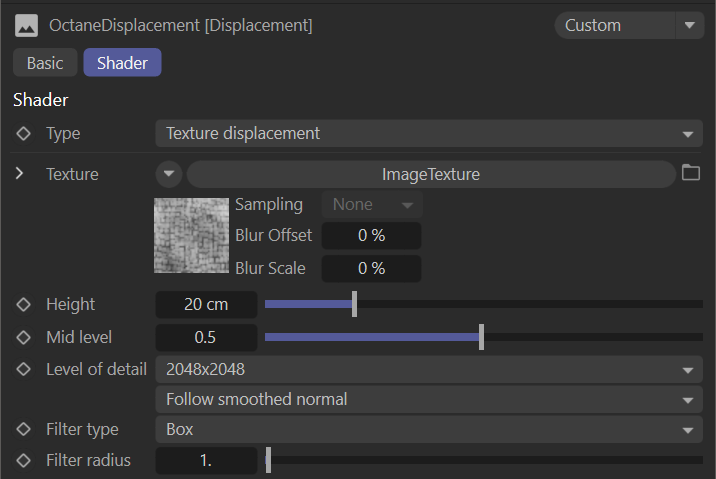Expand the Texture row chevron
Viewport: 716px width, 479px height.
[x=20, y=174]
